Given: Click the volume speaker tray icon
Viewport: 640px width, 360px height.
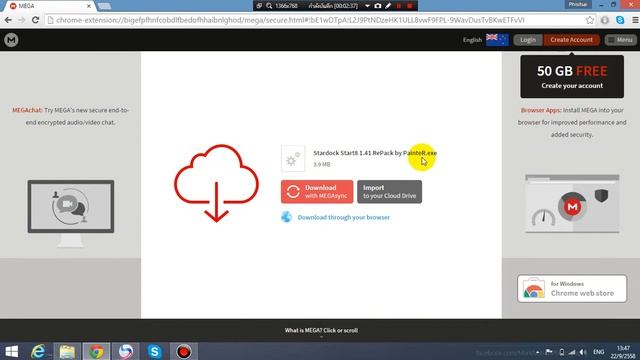Looking at the screenshot, I should tap(583, 352).
